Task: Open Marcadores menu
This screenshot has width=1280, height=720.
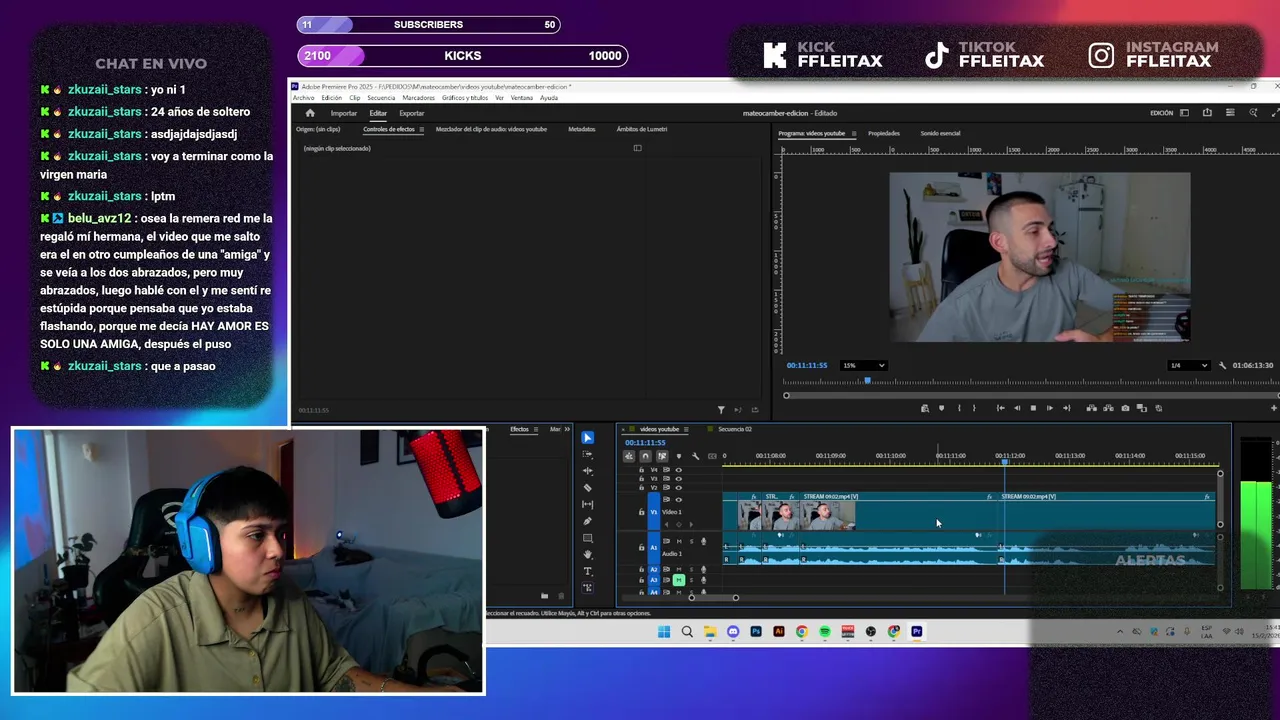Action: pos(419,98)
